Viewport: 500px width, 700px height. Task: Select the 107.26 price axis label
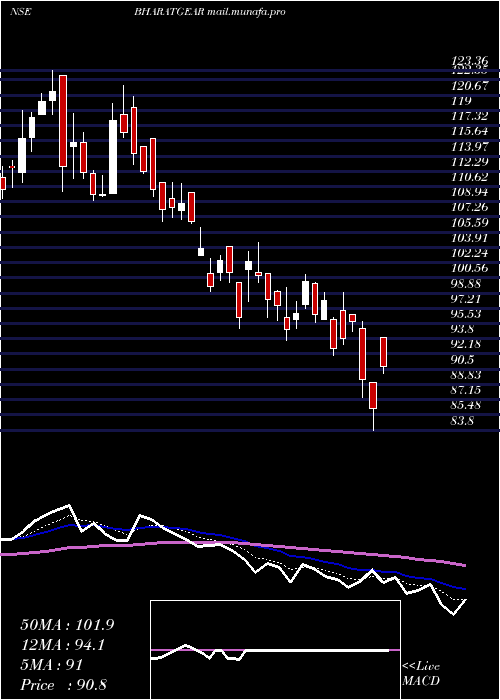468,207
